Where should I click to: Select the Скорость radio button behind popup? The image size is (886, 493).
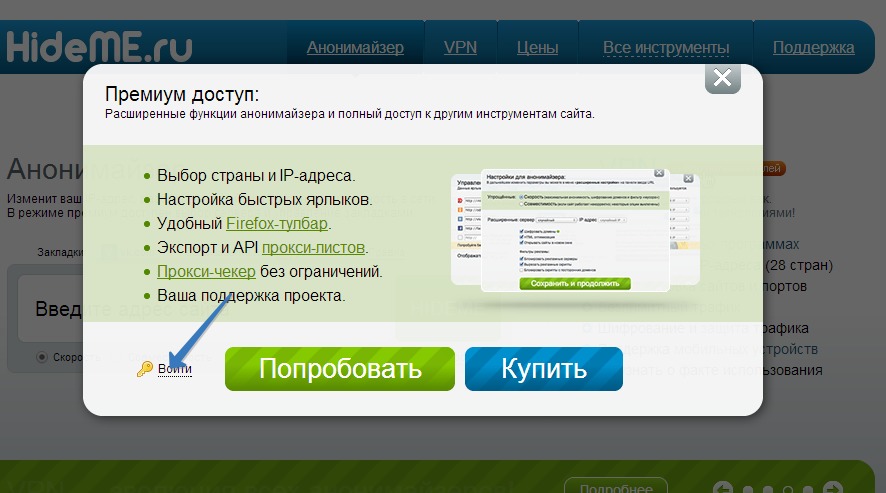pos(42,357)
